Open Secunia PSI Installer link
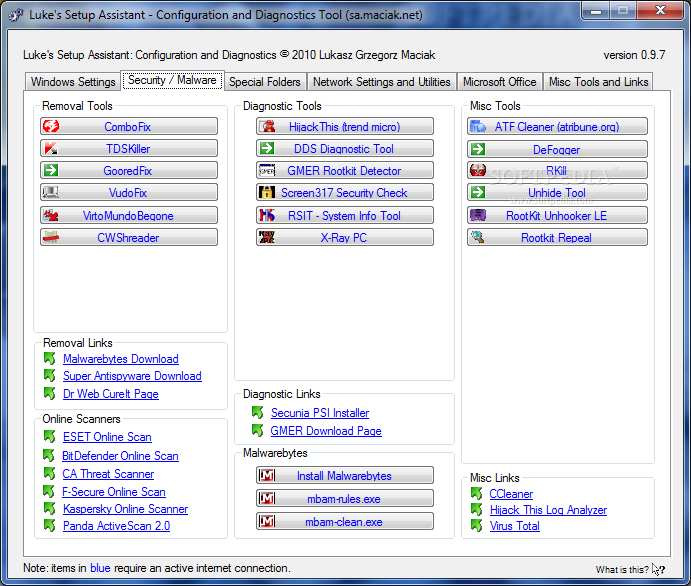 coord(320,413)
